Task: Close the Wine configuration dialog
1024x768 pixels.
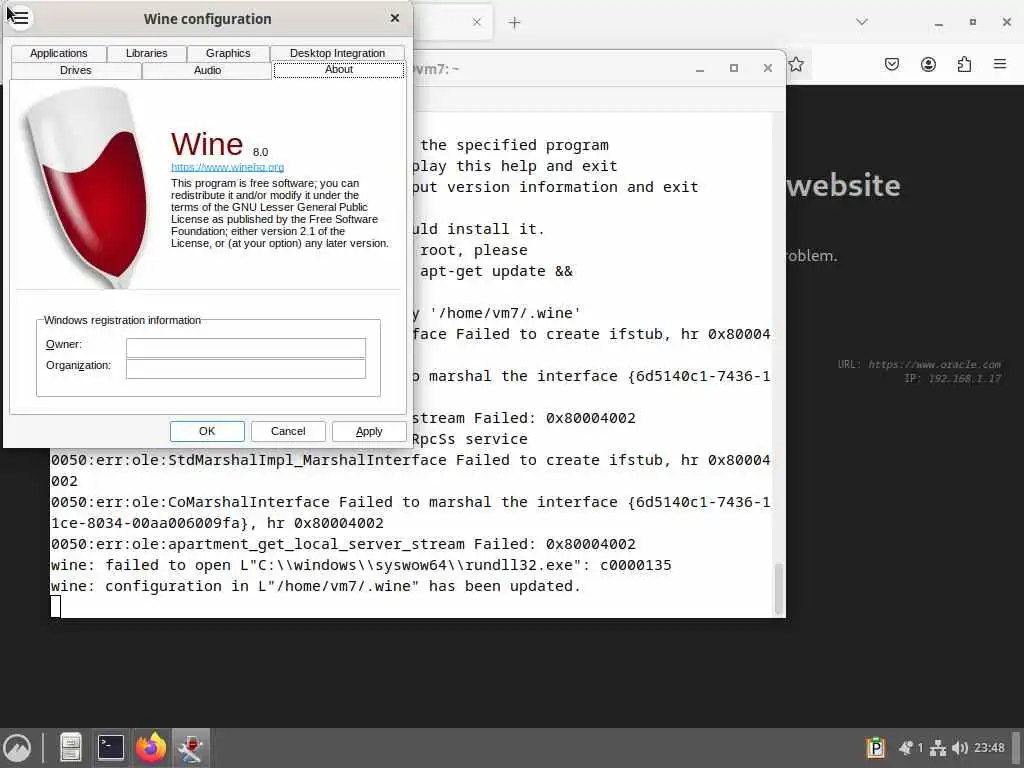Action: pos(394,18)
